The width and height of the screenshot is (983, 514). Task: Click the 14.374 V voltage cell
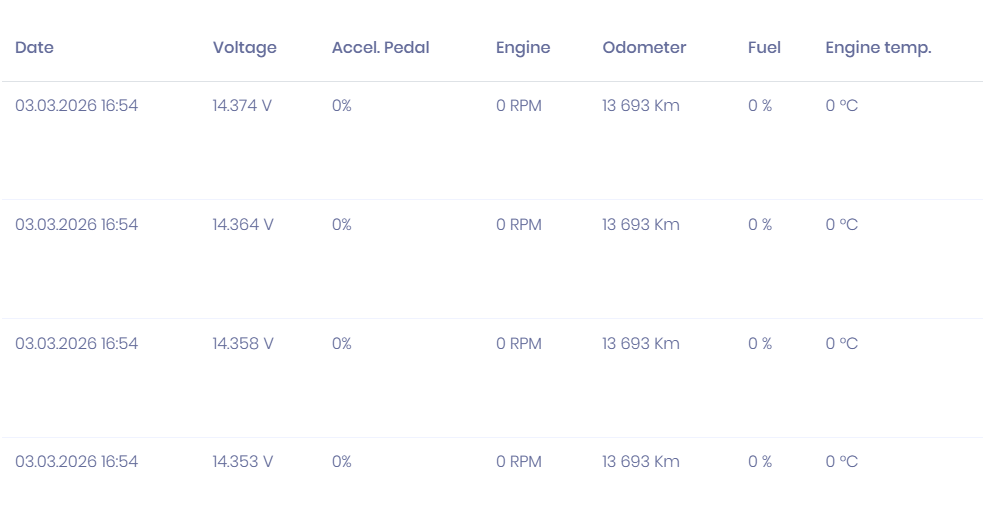click(242, 105)
